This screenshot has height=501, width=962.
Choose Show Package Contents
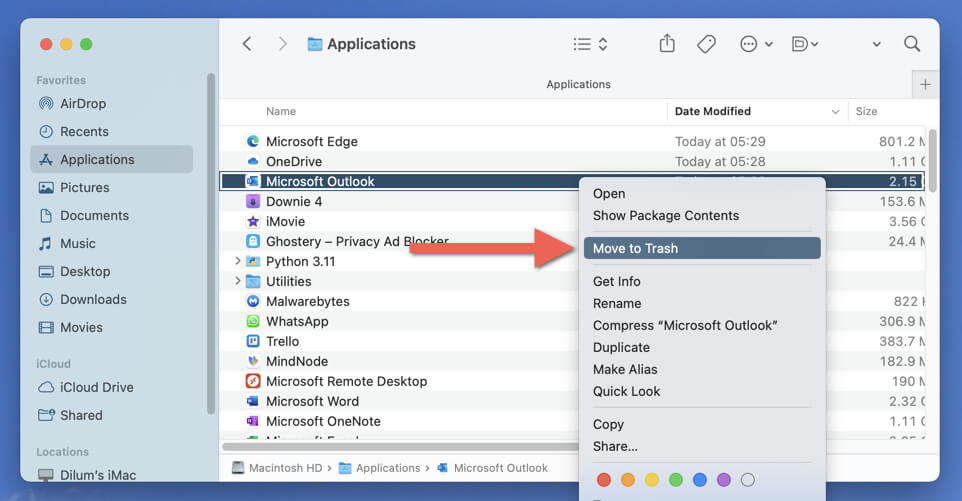pyautogui.click(x=702, y=216)
